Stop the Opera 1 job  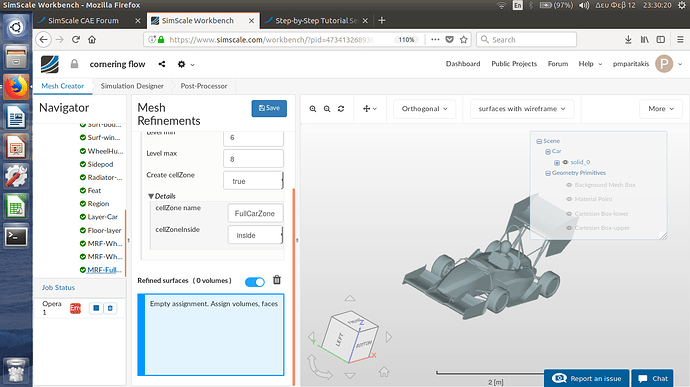click(x=96, y=308)
